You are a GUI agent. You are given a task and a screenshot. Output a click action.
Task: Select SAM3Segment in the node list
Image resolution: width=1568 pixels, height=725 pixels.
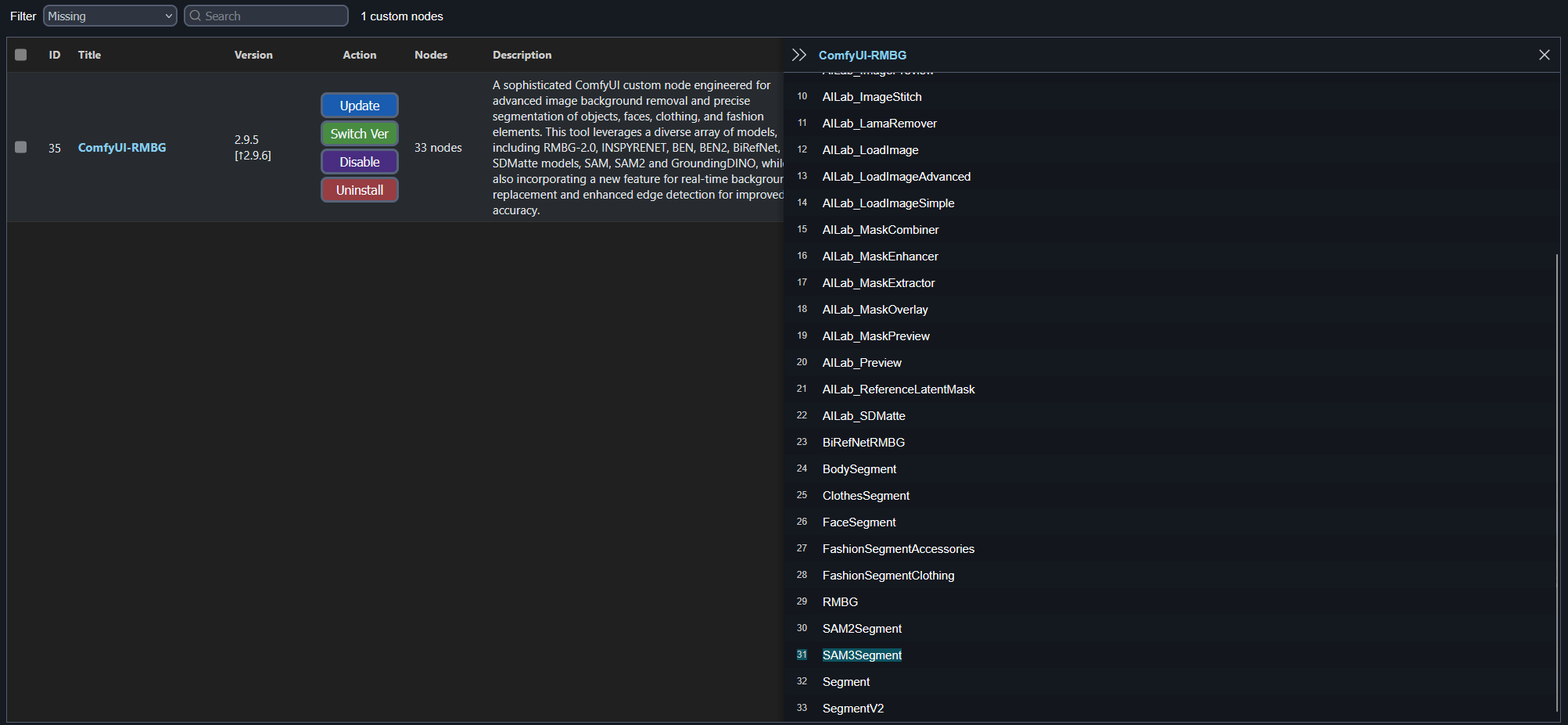[x=862, y=655]
